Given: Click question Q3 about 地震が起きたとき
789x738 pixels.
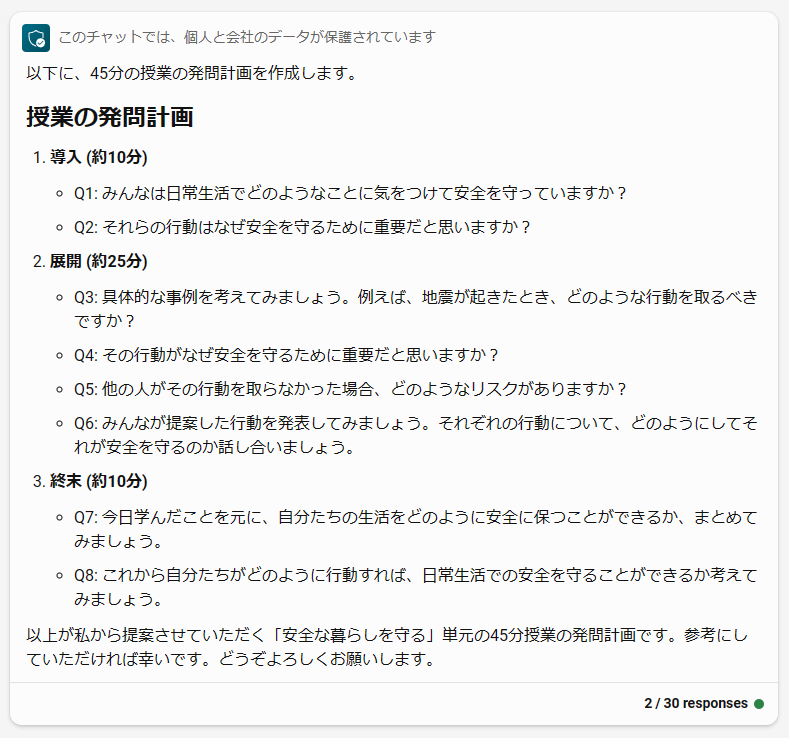Looking at the screenshot, I should (x=416, y=309).
